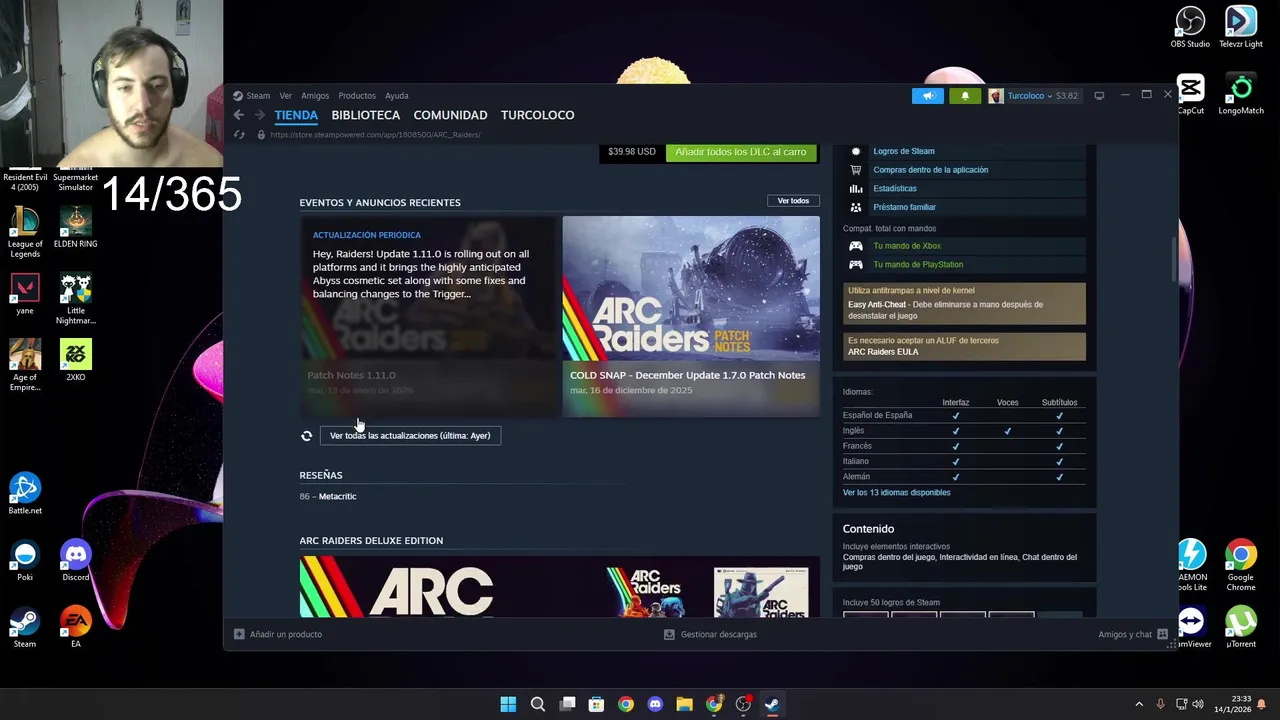1280x720 pixels.
Task: Open the Battle.net desktop icon
Action: [x=25, y=494]
